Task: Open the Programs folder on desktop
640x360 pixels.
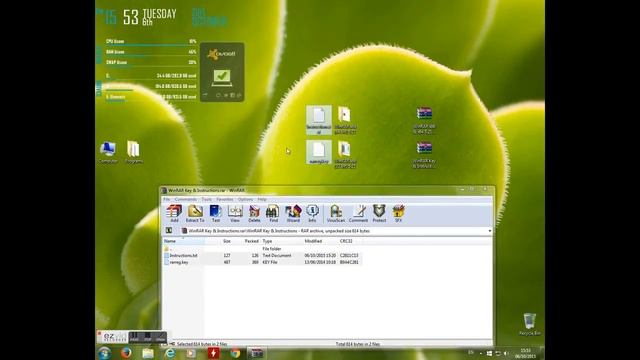Action: pyautogui.click(x=133, y=153)
